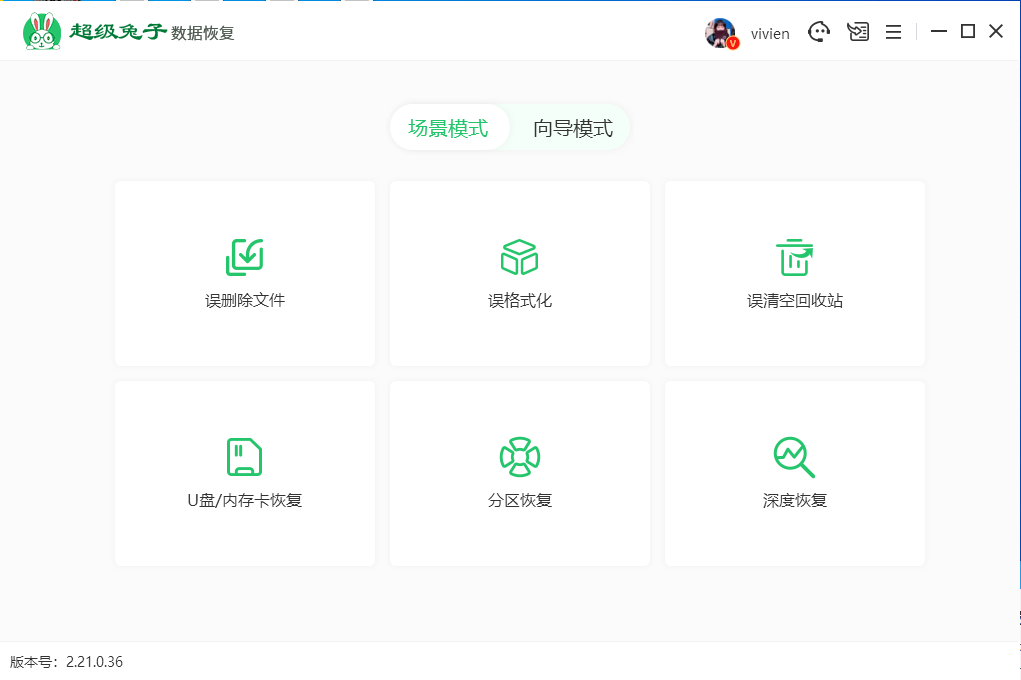
Task: Click the 误格式化 cube icon
Action: [x=520, y=257]
